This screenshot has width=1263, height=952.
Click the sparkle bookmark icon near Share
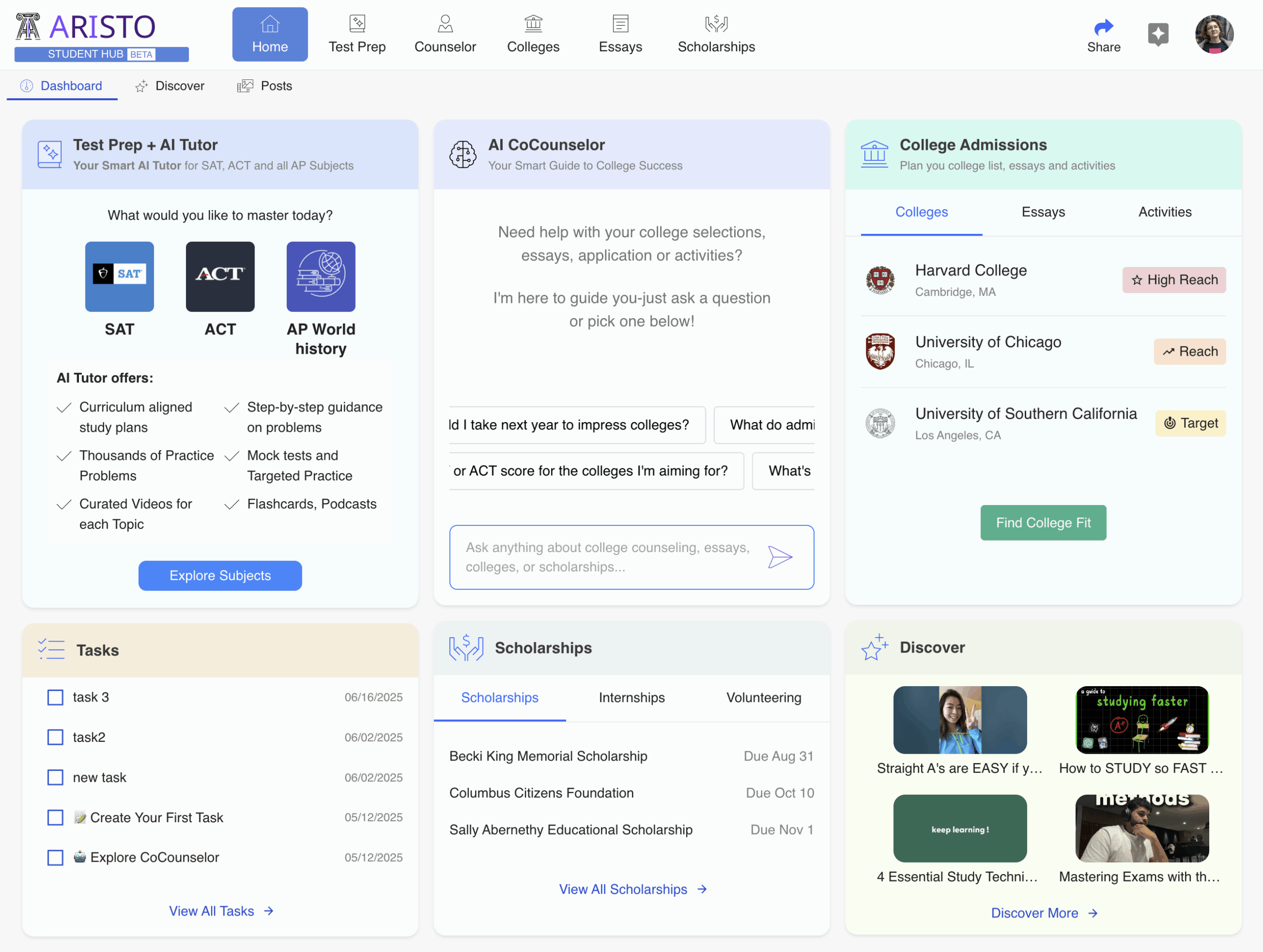click(x=1158, y=34)
